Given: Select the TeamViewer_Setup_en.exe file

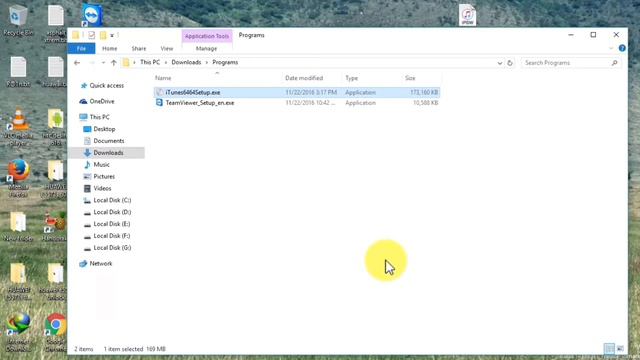Looking at the screenshot, I should pos(297,103).
